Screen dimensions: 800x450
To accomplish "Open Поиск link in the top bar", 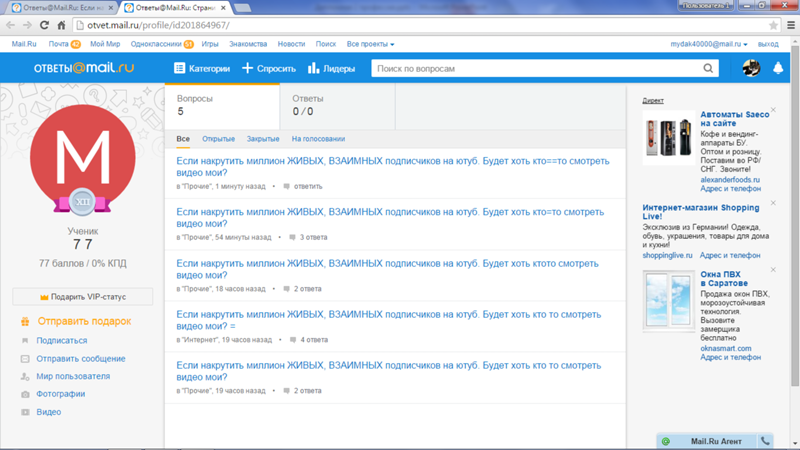I will [x=326, y=44].
